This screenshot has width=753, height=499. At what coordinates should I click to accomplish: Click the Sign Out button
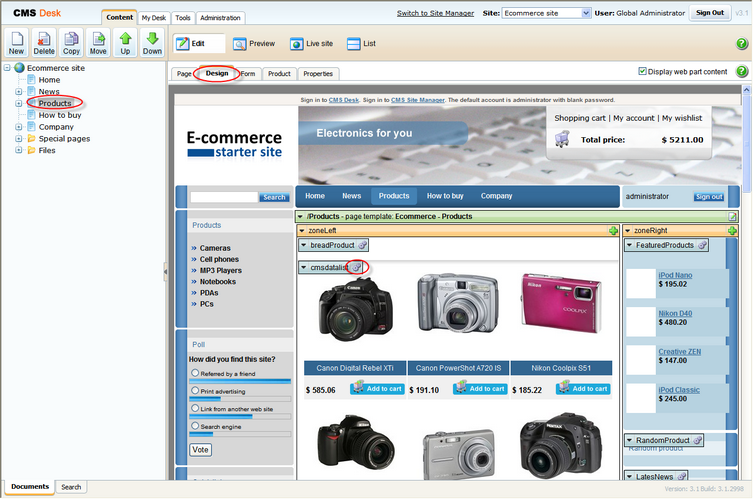point(710,13)
